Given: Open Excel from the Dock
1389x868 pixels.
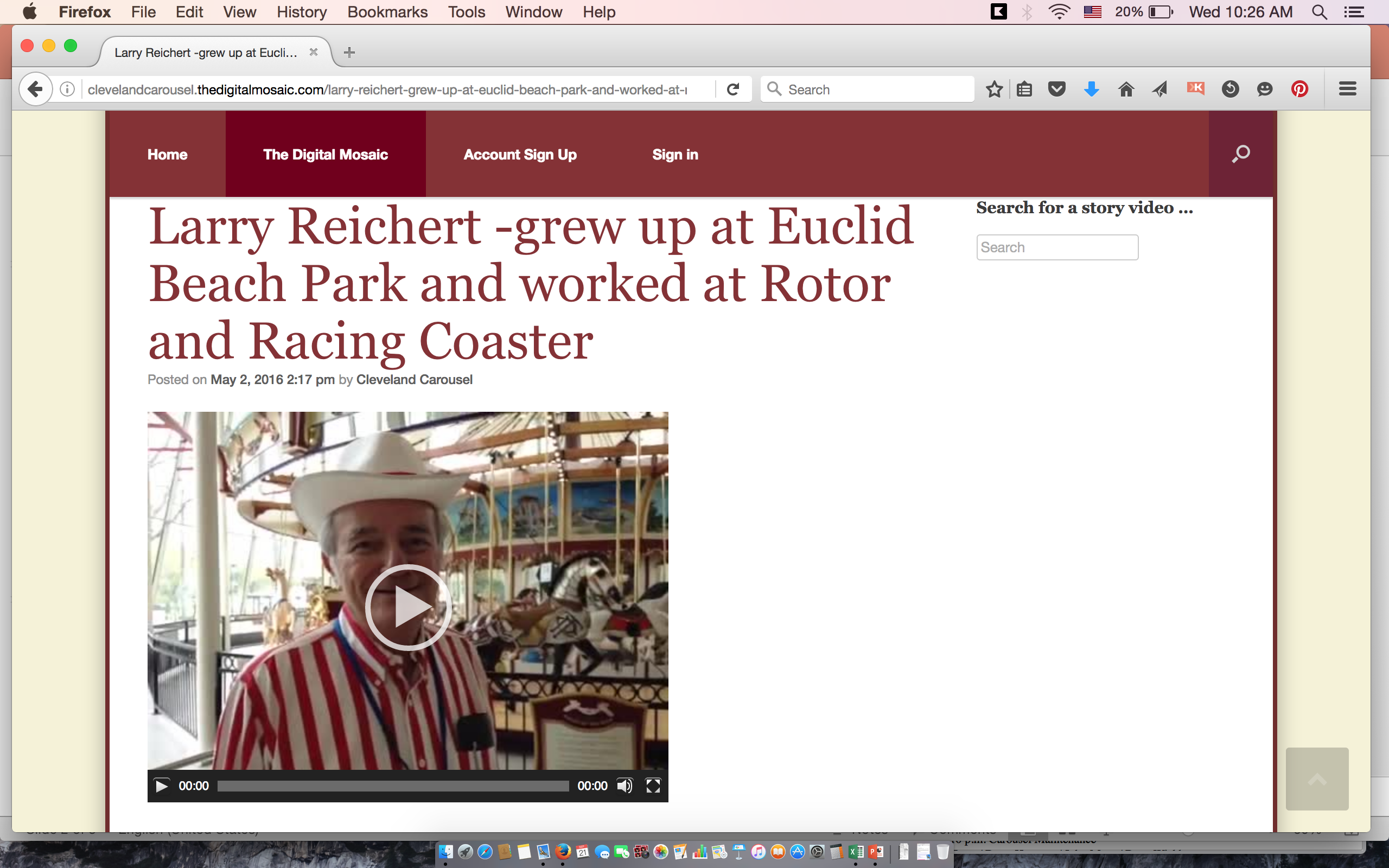Looking at the screenshot, I should tap(856, 852).
